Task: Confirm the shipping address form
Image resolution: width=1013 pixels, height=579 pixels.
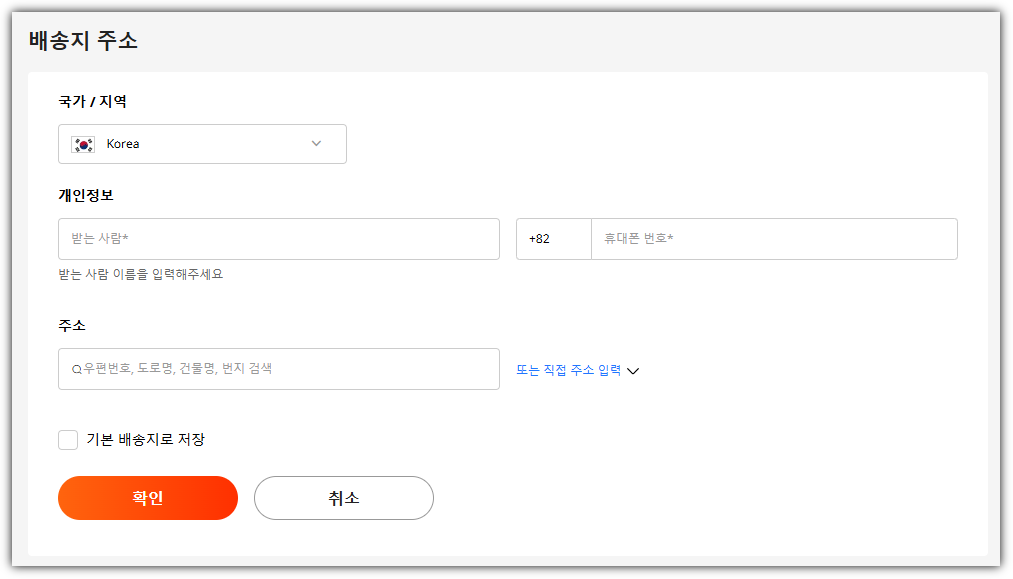Action: click(147, 497)
